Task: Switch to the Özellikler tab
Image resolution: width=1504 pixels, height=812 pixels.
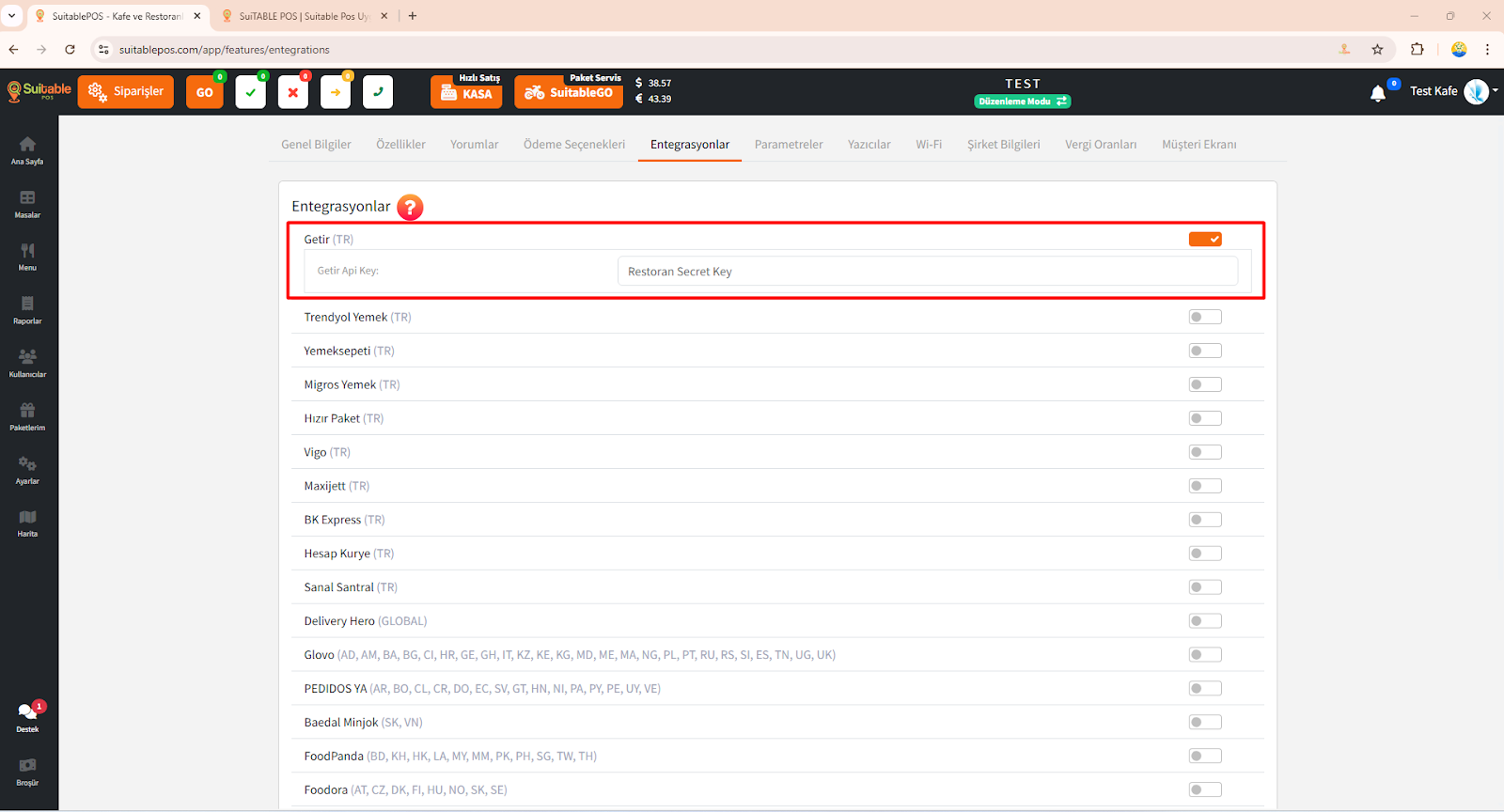Action: point(400,145)
